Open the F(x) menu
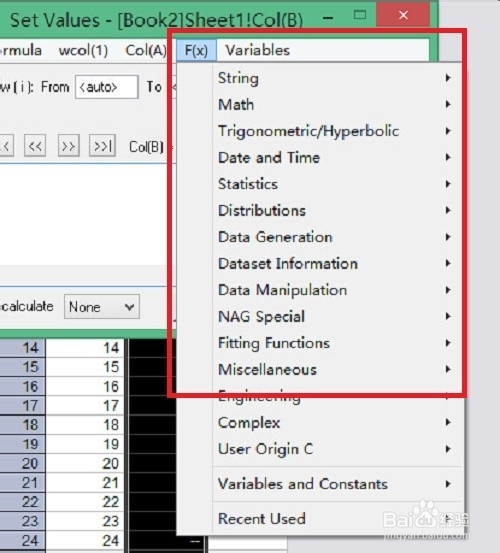Image resolution: width=500 pixels, height=553 pixels. tap(196, 50)
